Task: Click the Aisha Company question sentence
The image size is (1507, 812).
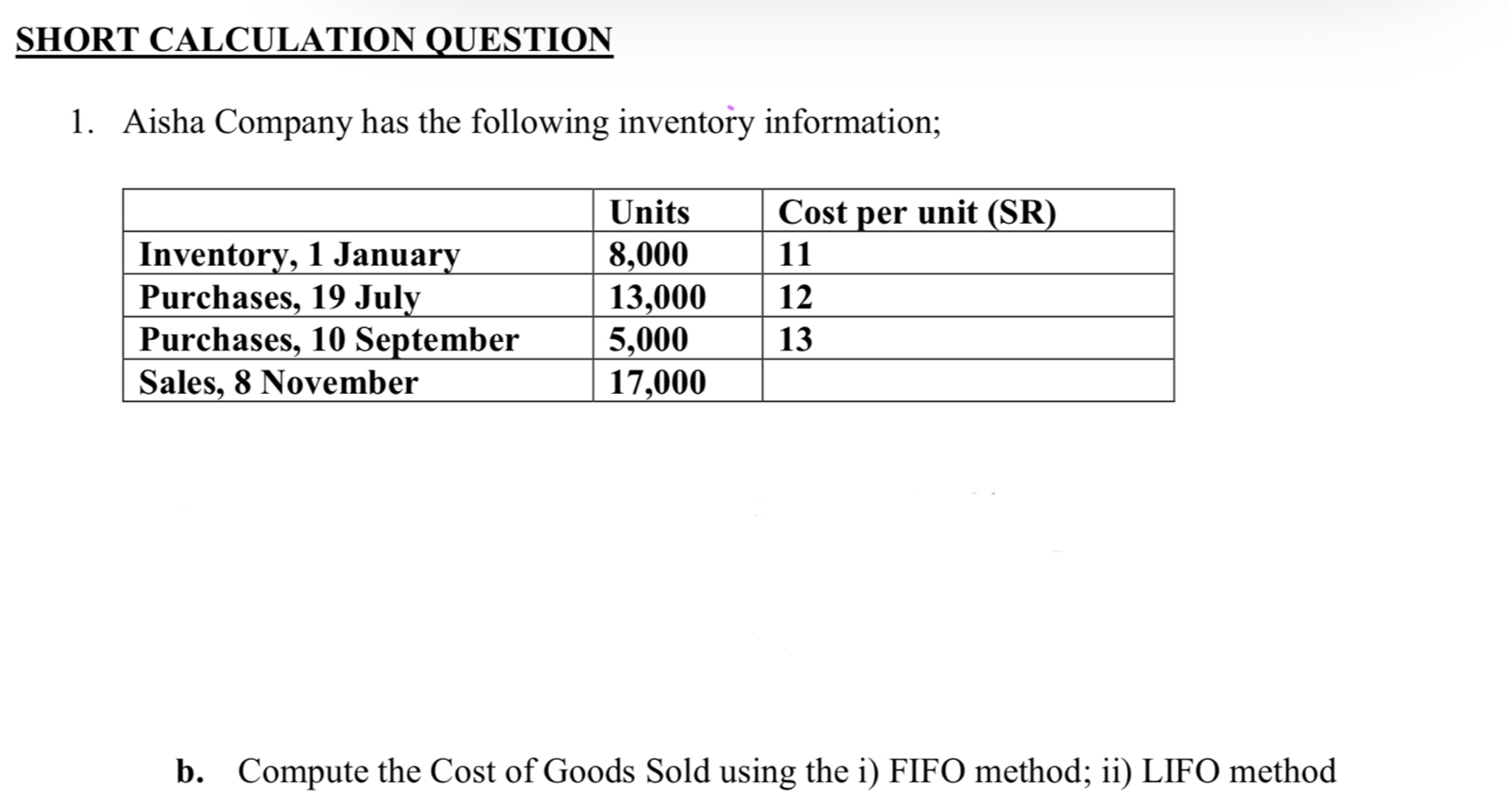Action: coord(531,122)
